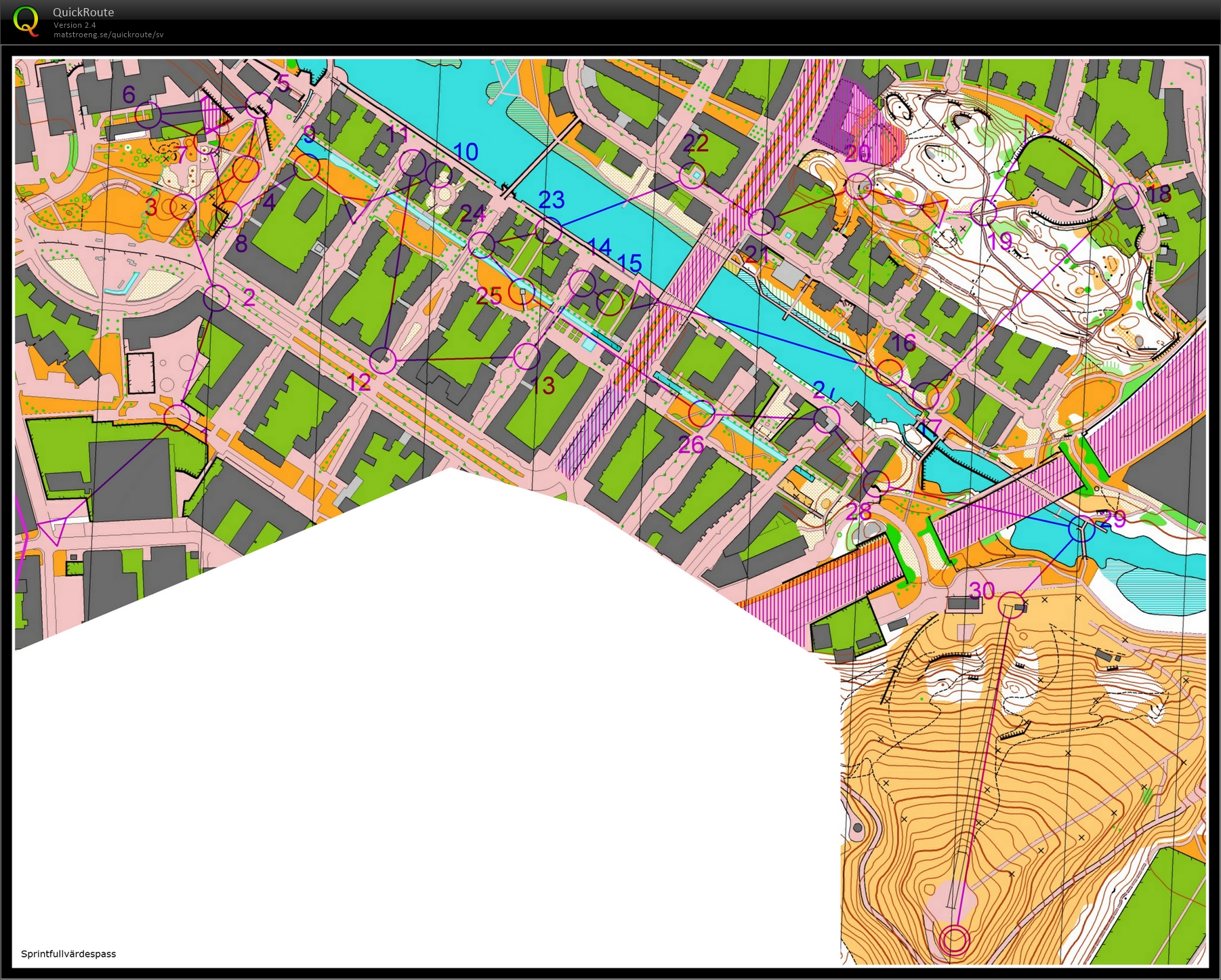Click the finish double circle on the map
The height and width of the screenshot is (980, 1221).
click(x=955, y=941)
